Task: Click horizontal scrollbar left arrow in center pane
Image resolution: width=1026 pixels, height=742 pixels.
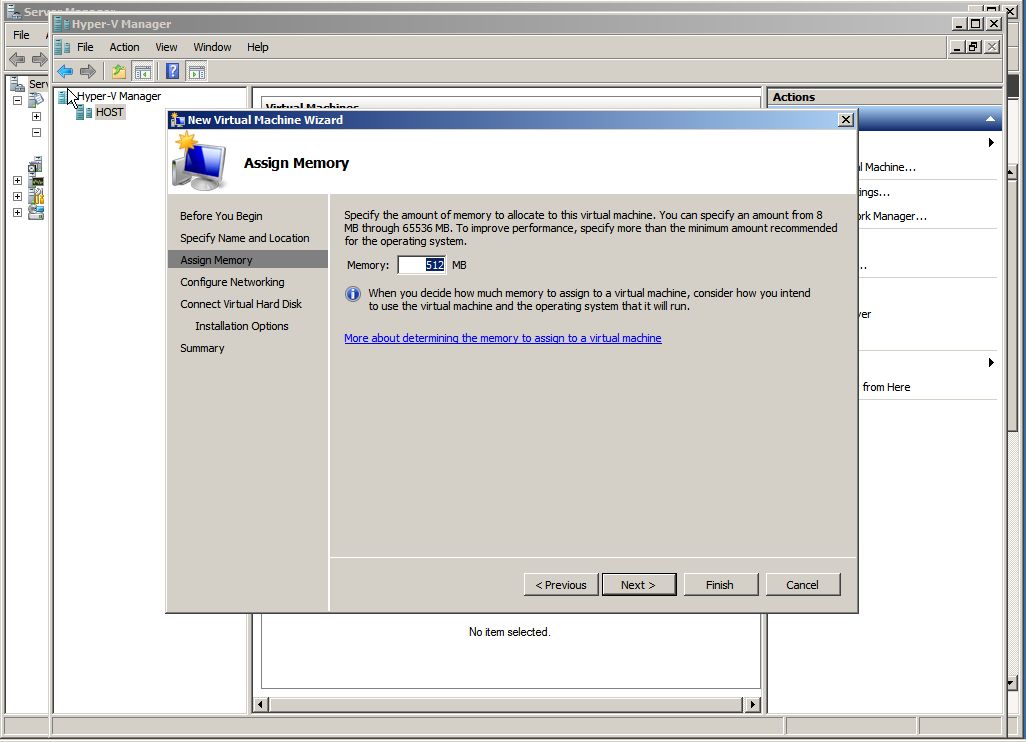Action: [x=260, y=705]
